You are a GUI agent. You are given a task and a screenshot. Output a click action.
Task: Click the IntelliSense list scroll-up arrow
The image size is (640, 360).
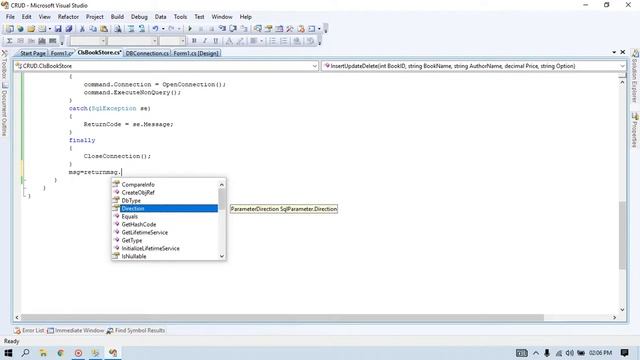point(222,184)
